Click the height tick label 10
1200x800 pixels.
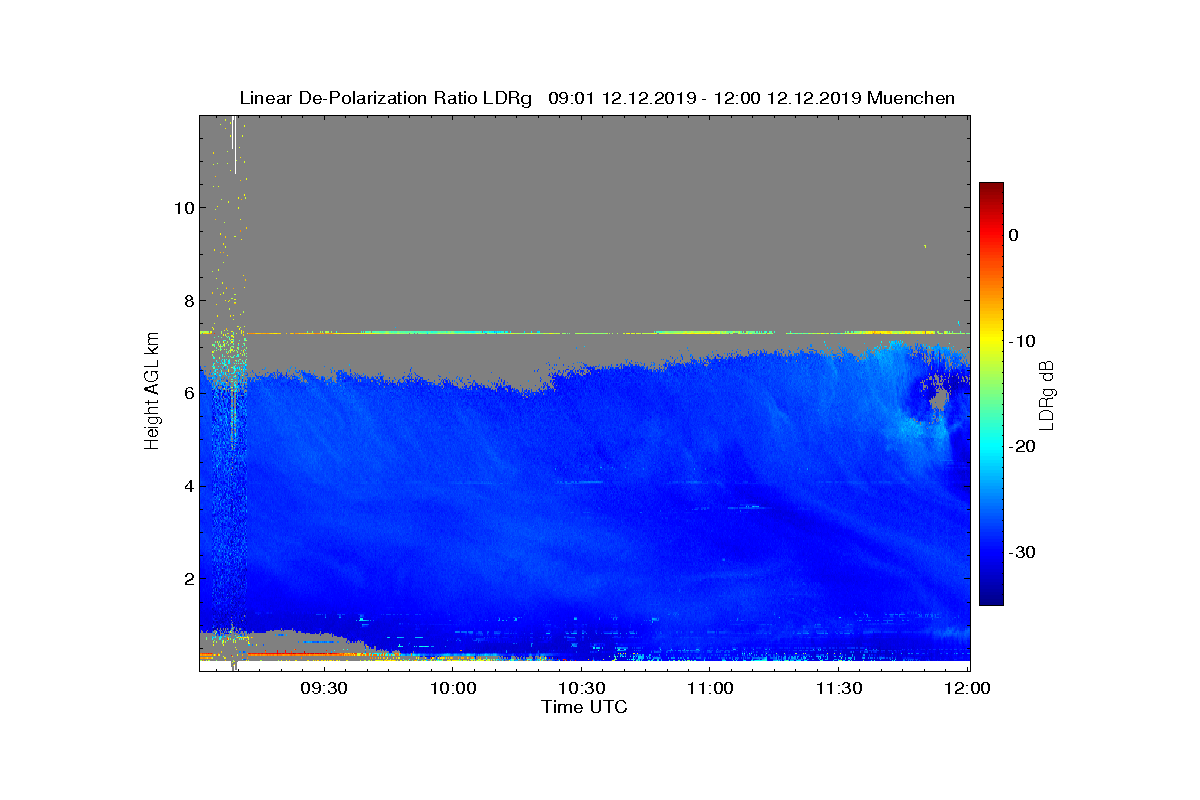click(183, 208)
